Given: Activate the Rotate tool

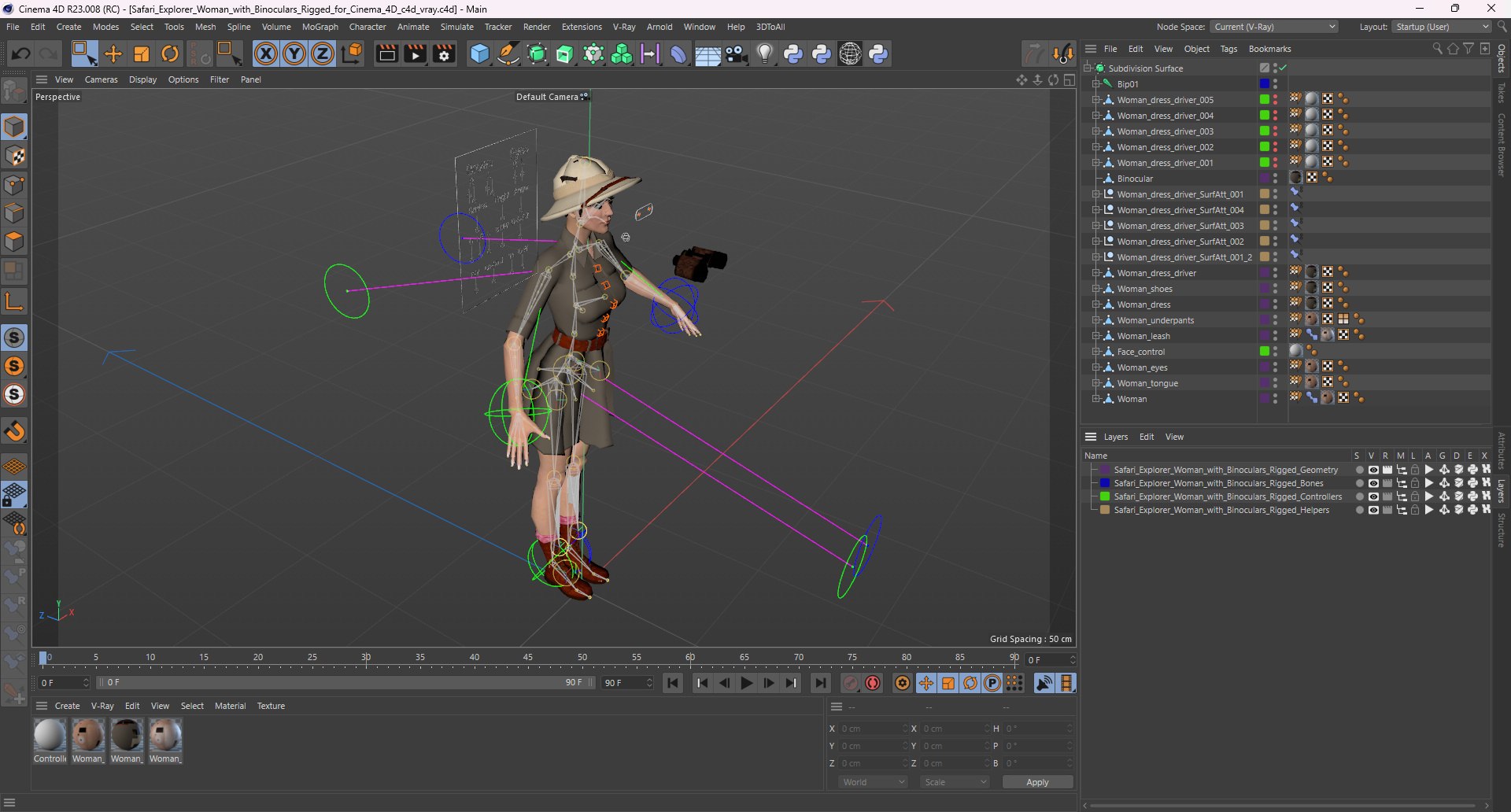Looking at the screenshot, I should pos(170,54).
